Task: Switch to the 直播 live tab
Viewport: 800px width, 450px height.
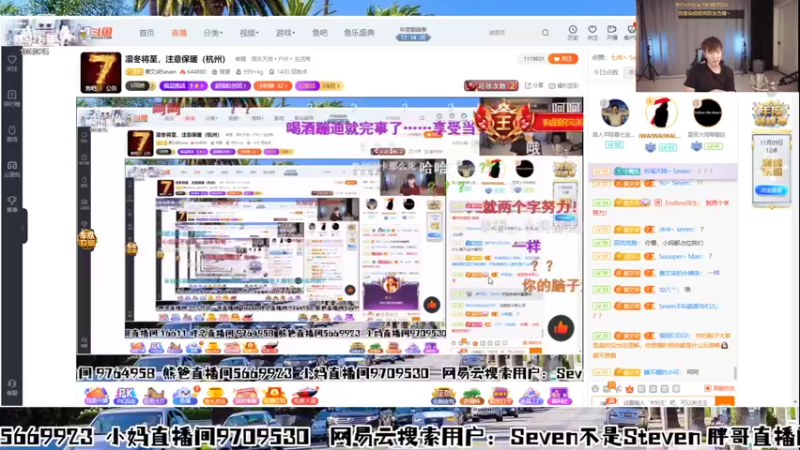Action: click(x=179, y=33)
